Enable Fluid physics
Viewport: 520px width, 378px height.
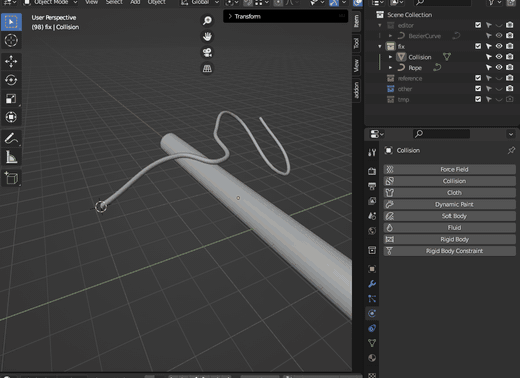450,228
